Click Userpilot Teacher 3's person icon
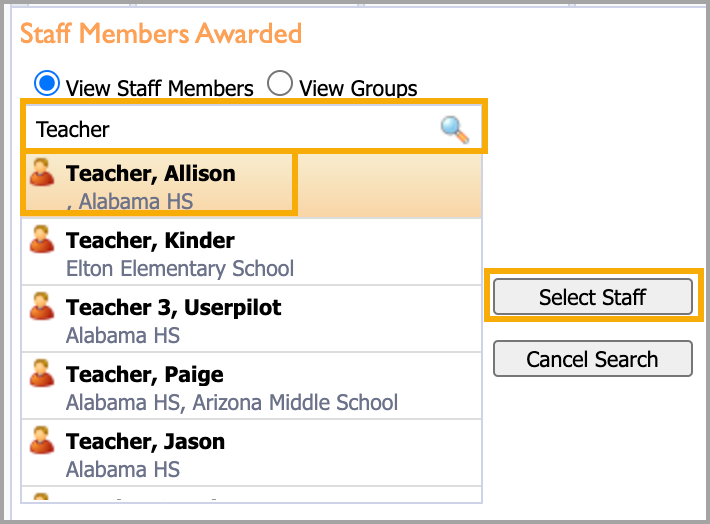The height and width of the screenshot is (524, 710). coord(42,306)
